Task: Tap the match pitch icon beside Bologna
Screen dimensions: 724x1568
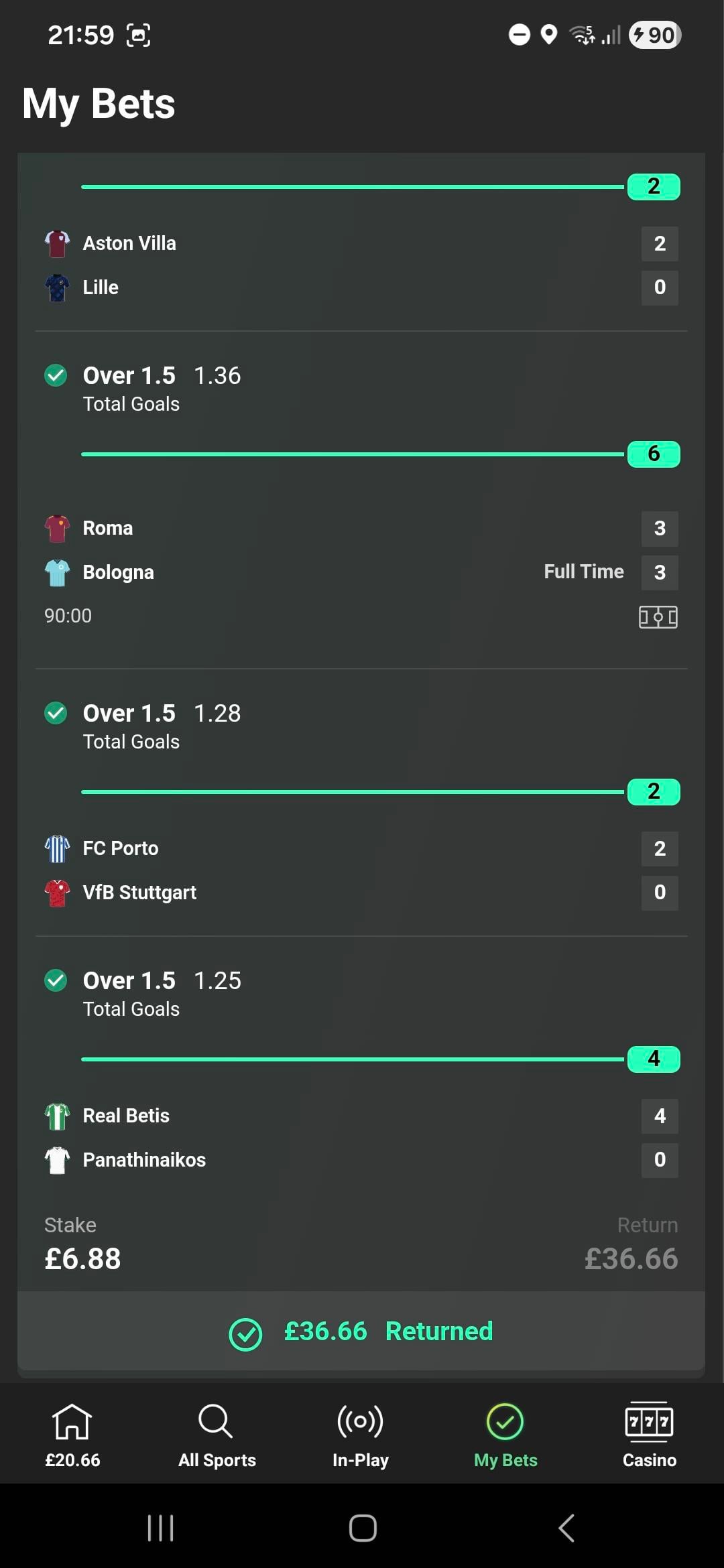Action: pos(658,616)
